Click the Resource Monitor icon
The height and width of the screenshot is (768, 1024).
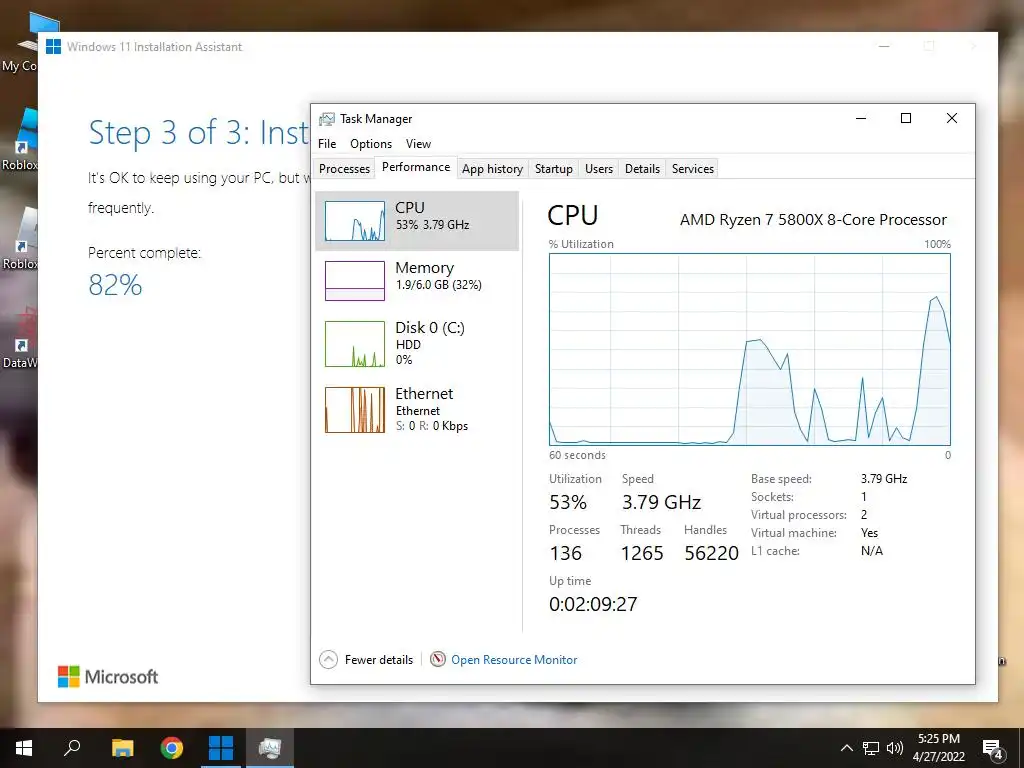(438, 660)
